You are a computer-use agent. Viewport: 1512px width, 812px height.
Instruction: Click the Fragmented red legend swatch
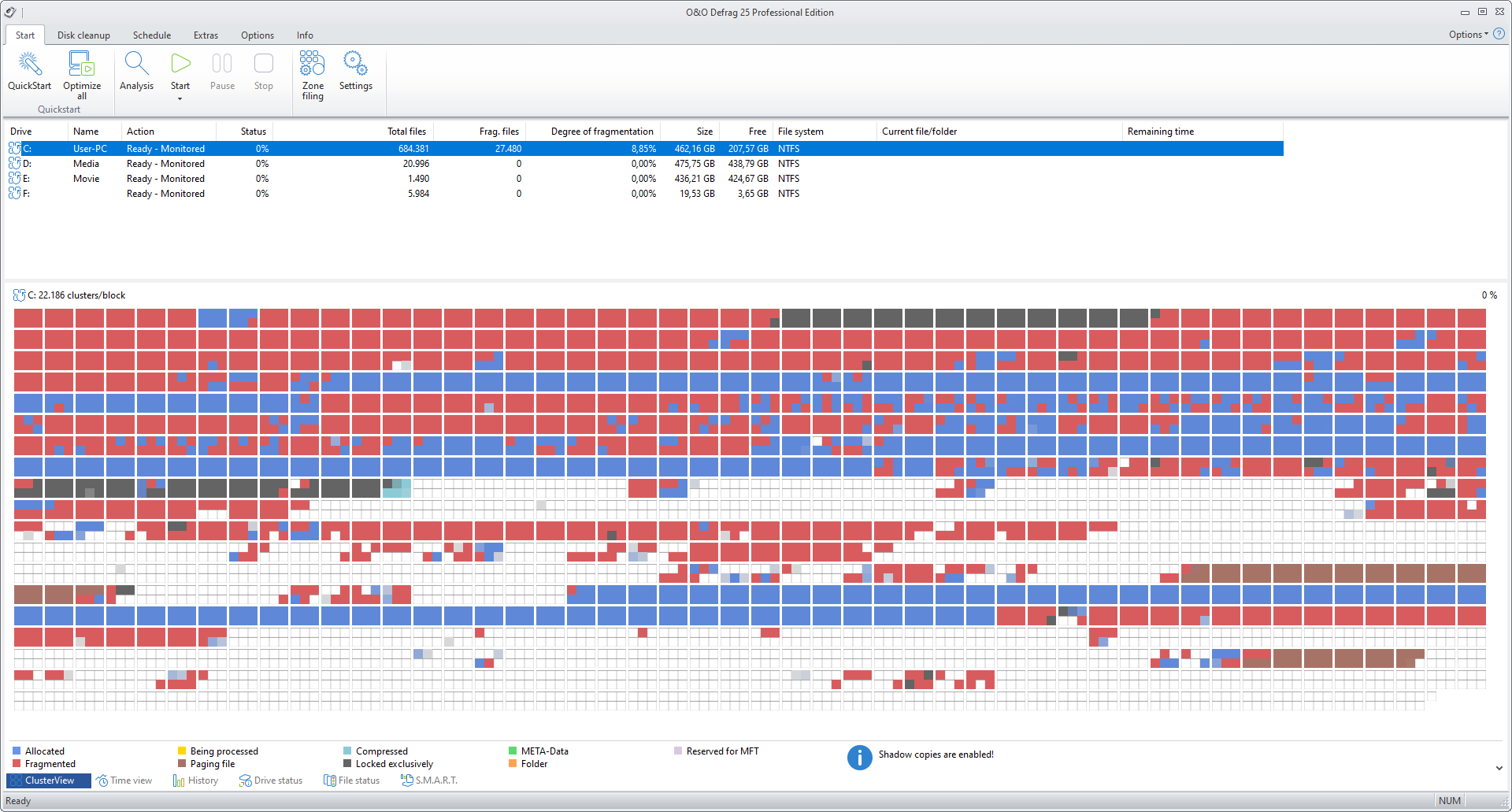[17, 764]
